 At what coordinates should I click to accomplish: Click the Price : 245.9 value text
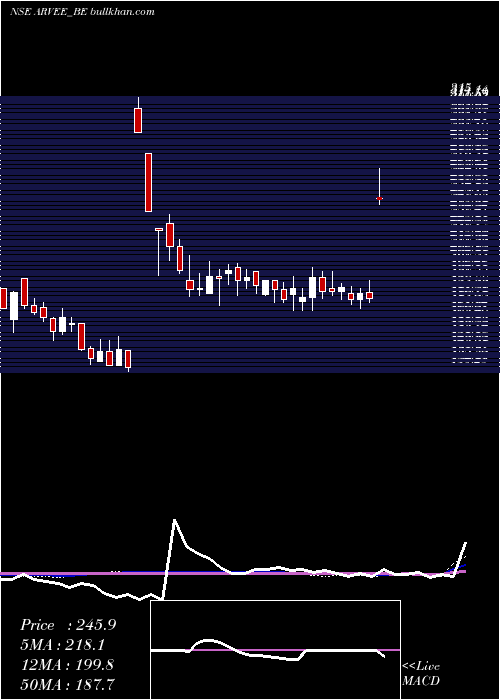click(68, 625)
